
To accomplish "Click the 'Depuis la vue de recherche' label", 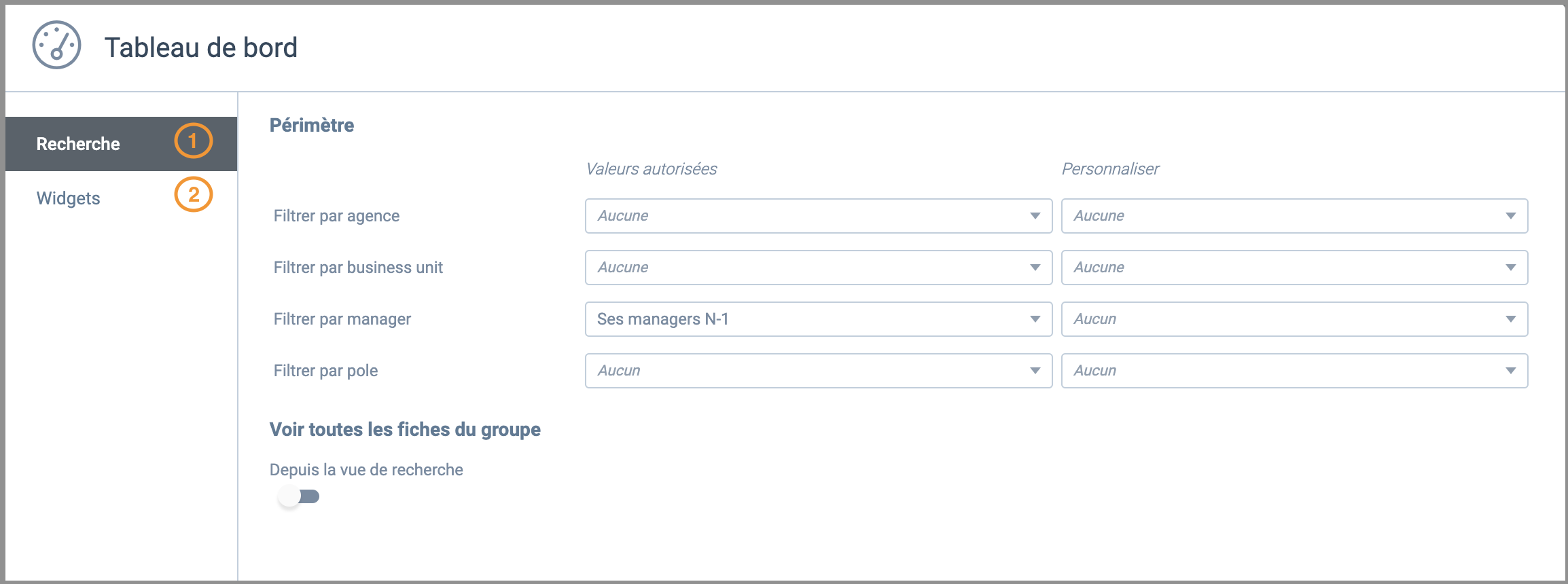I will coord(366,470).
